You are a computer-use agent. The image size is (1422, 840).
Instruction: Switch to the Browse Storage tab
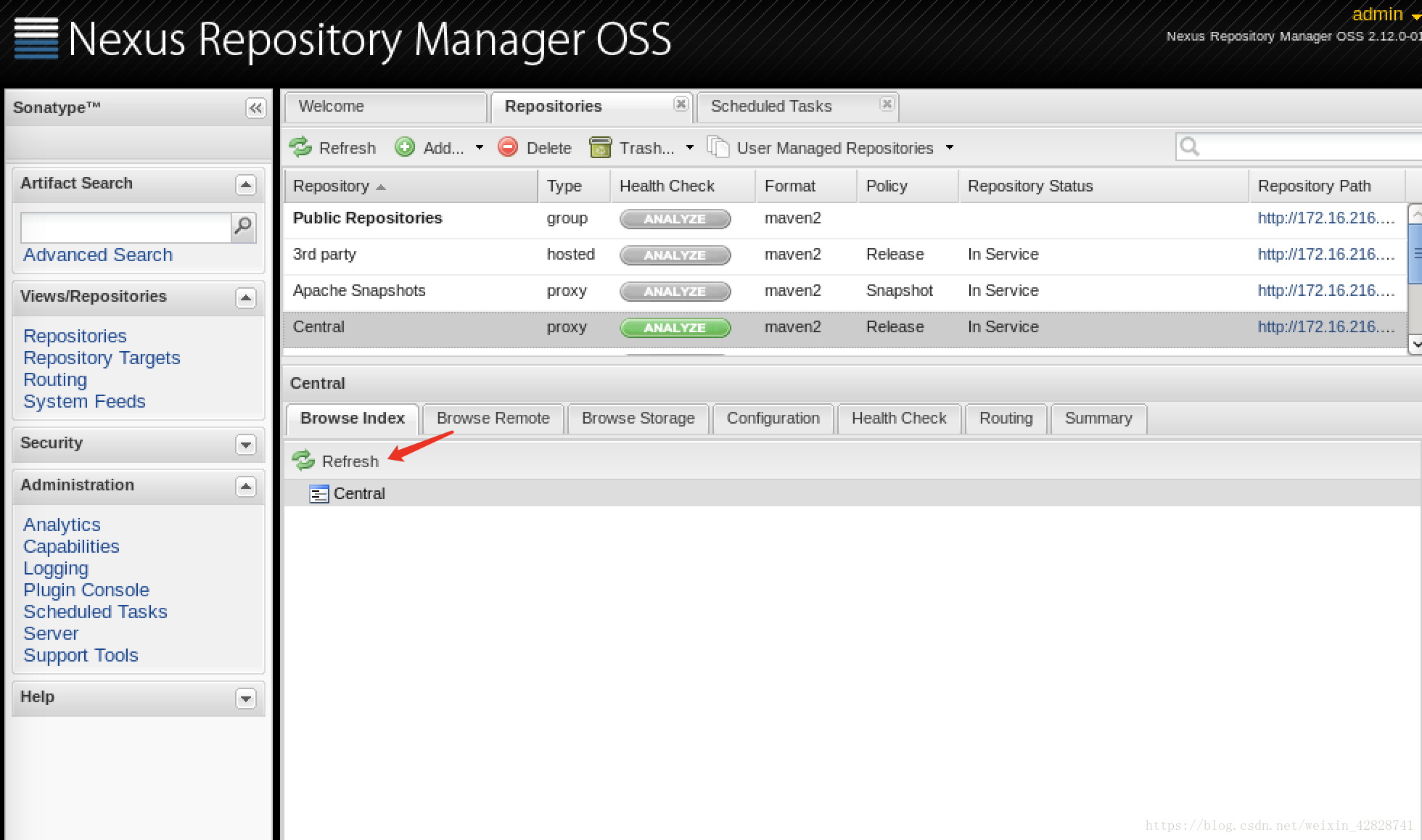click(638, 419)
